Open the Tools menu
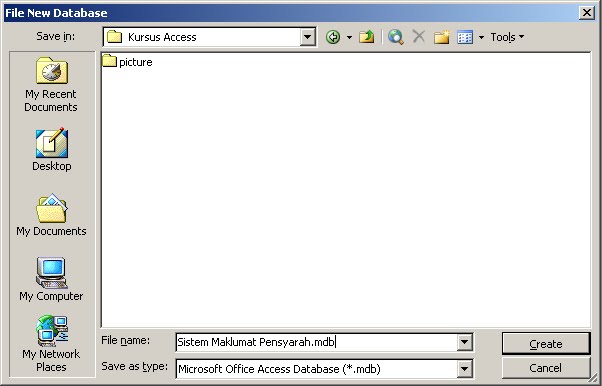 [507, 37]
